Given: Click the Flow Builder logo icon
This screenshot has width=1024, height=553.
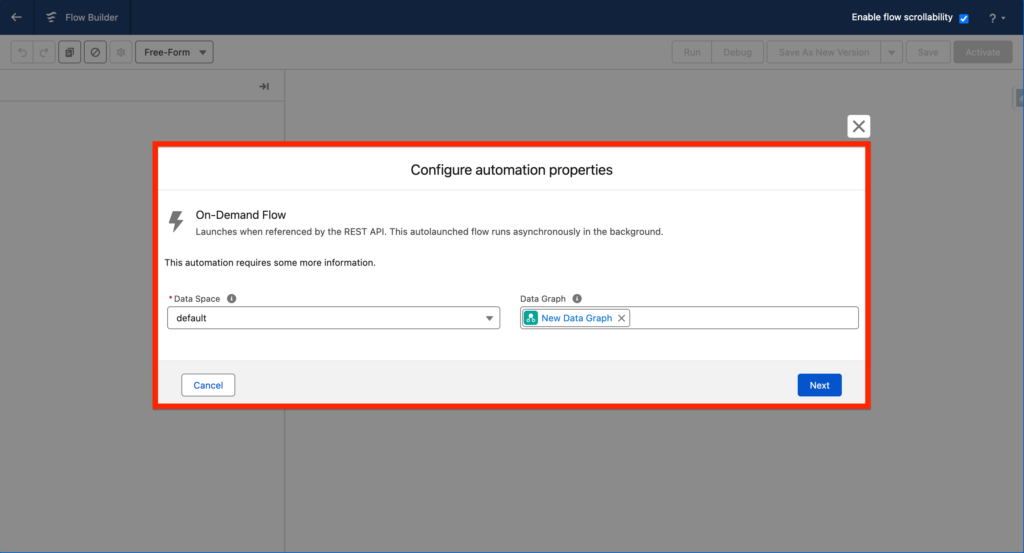Looking at the screenshot, I should tap(51, 17).
